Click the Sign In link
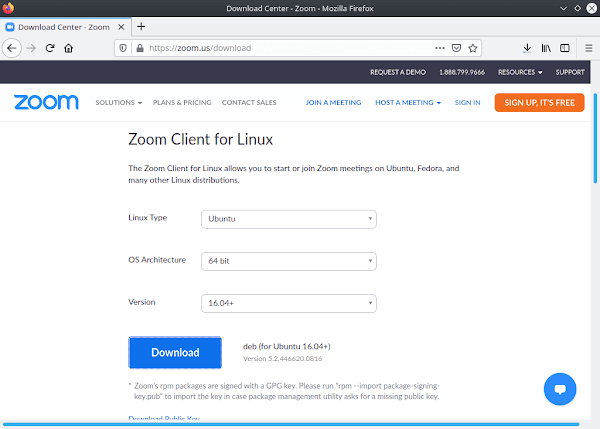The image size is (600, 429). pyautogui.click(x=468, y=103)
